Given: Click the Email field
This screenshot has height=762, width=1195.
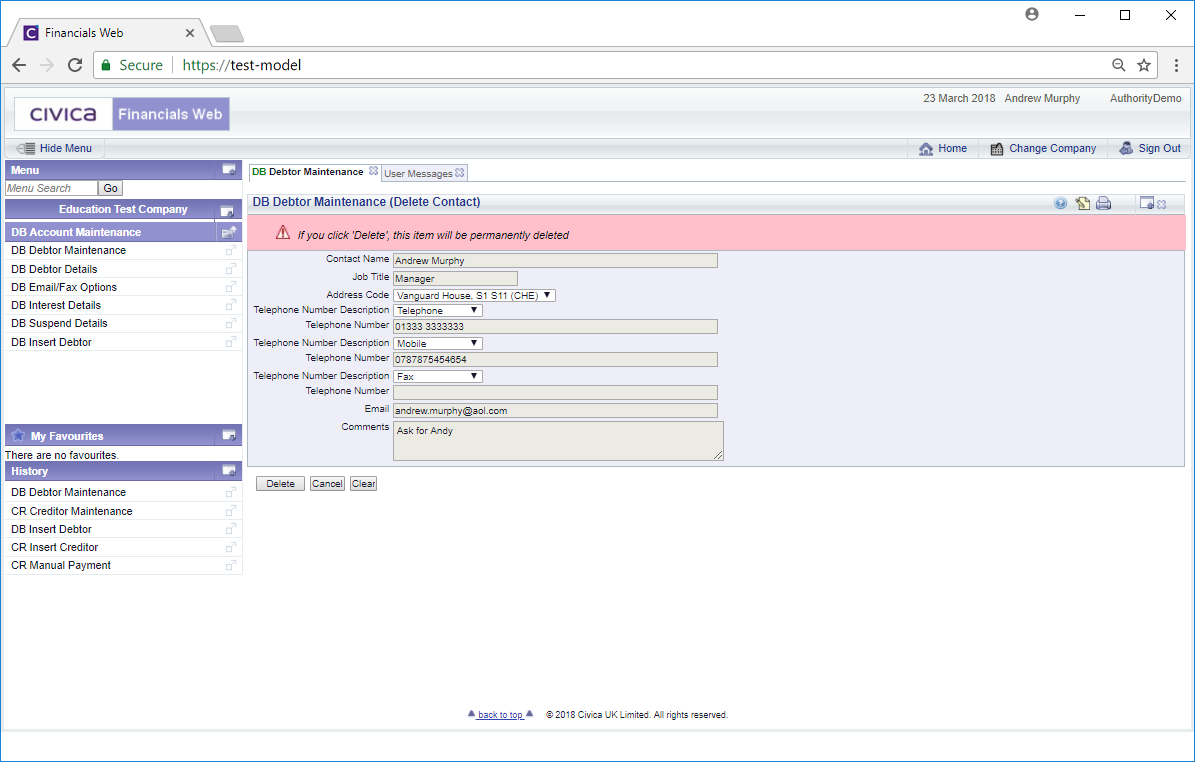Looking at the screenshot, I should [x=555, y=411].
